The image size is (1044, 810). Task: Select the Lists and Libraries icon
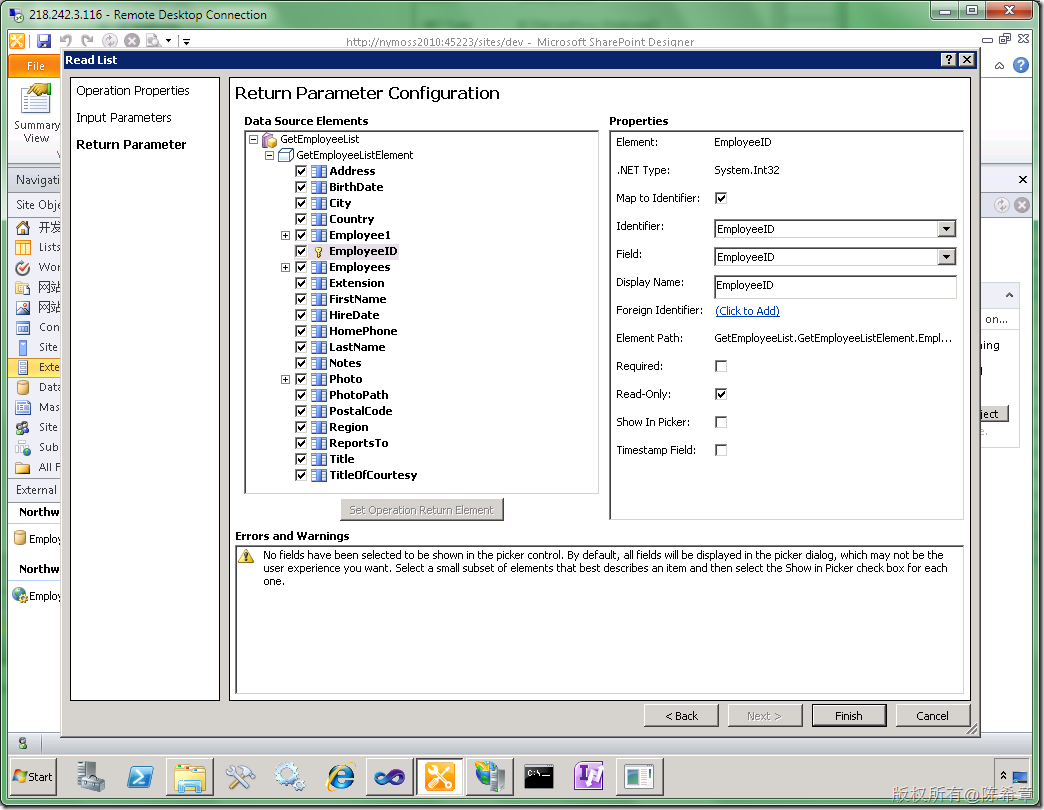[x=23, y=248]
